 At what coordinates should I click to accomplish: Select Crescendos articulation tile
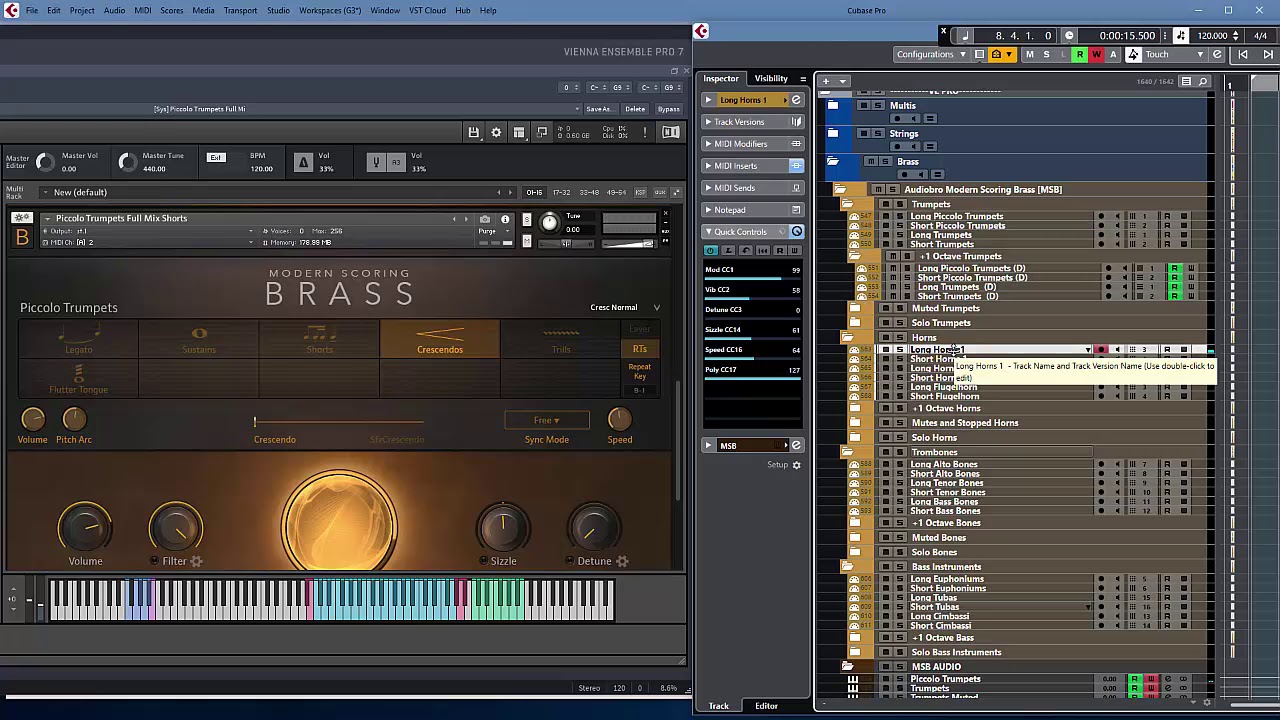(440, 339)
